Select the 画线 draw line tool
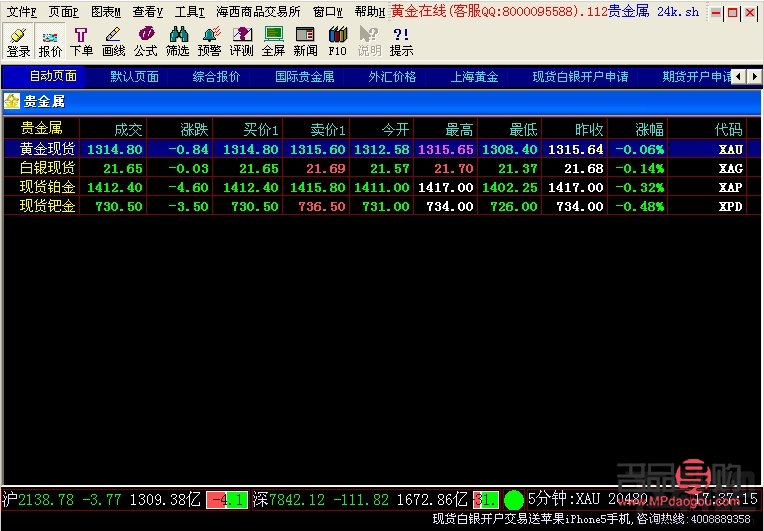 (113, 42)
